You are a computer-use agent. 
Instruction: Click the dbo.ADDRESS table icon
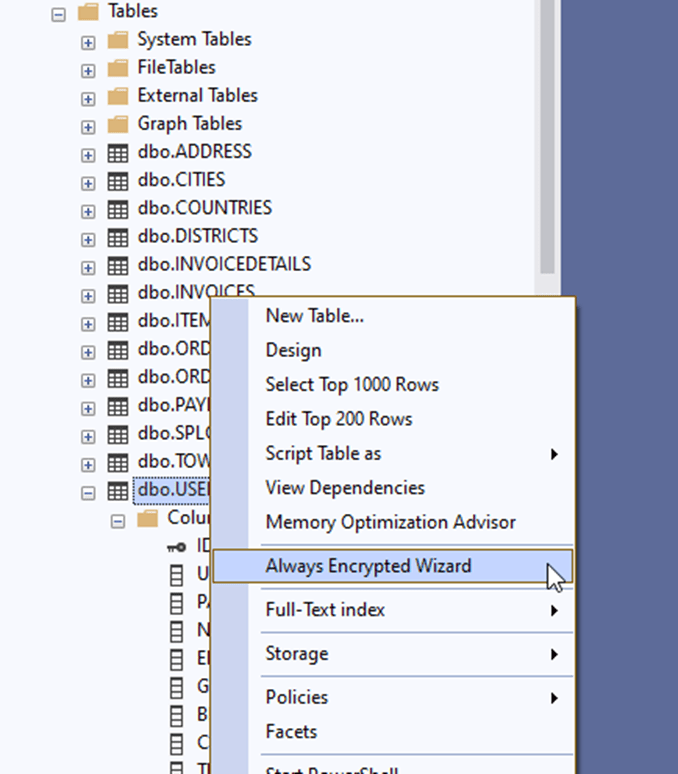[x=118, y=152]
